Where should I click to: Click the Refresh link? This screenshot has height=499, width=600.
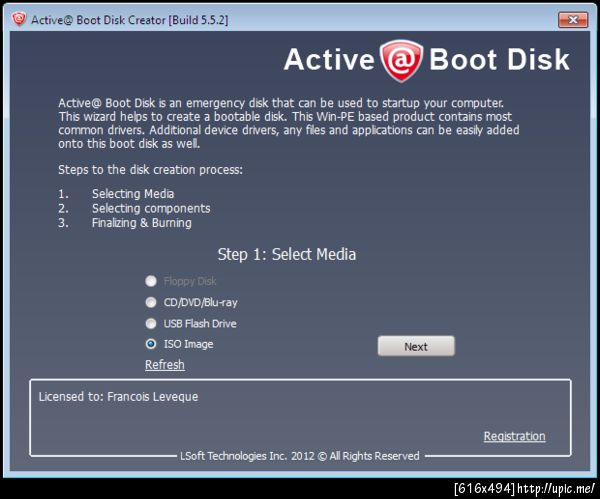[165, 365]
